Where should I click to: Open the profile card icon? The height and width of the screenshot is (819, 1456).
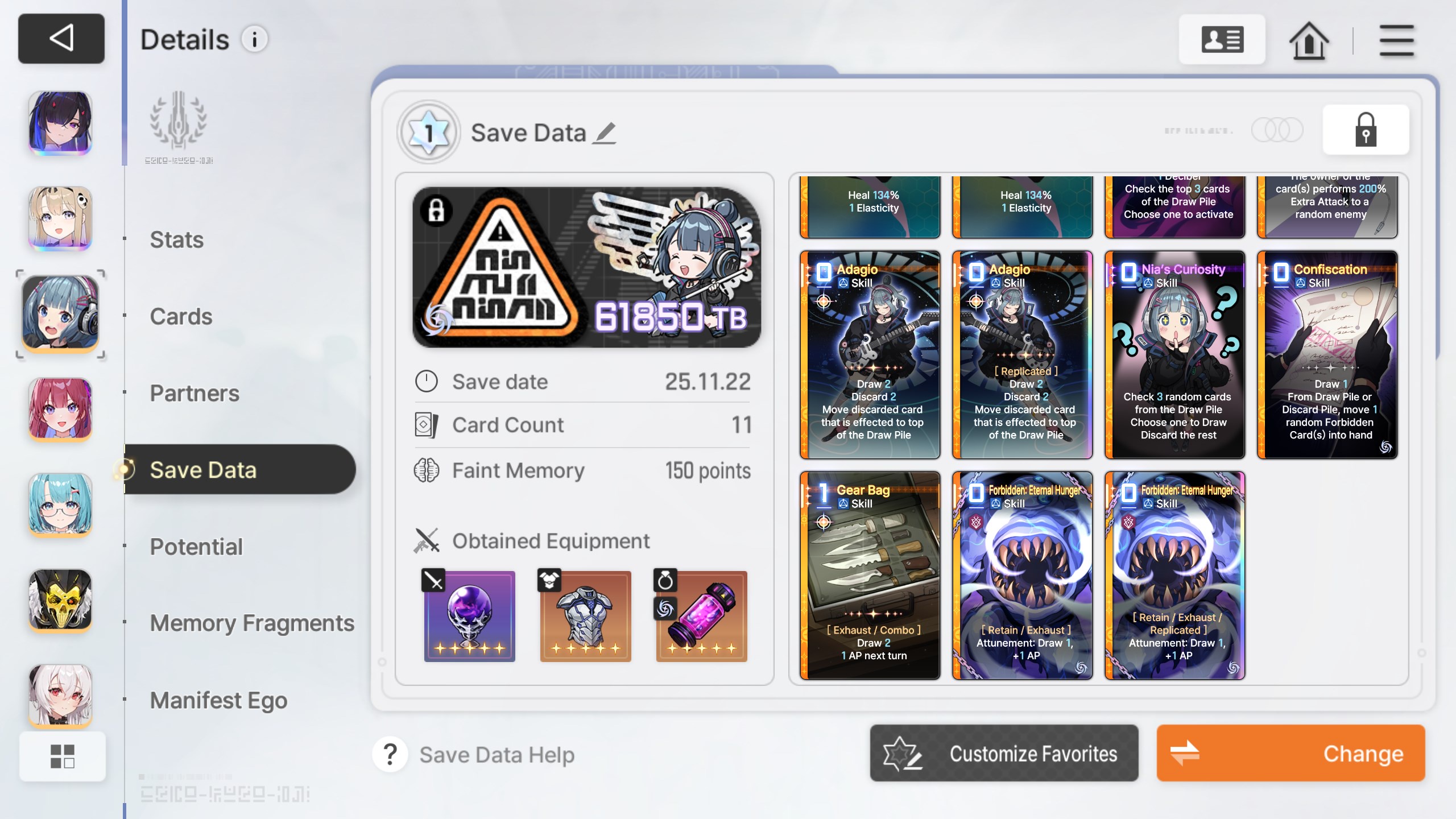pos(1222,40)
